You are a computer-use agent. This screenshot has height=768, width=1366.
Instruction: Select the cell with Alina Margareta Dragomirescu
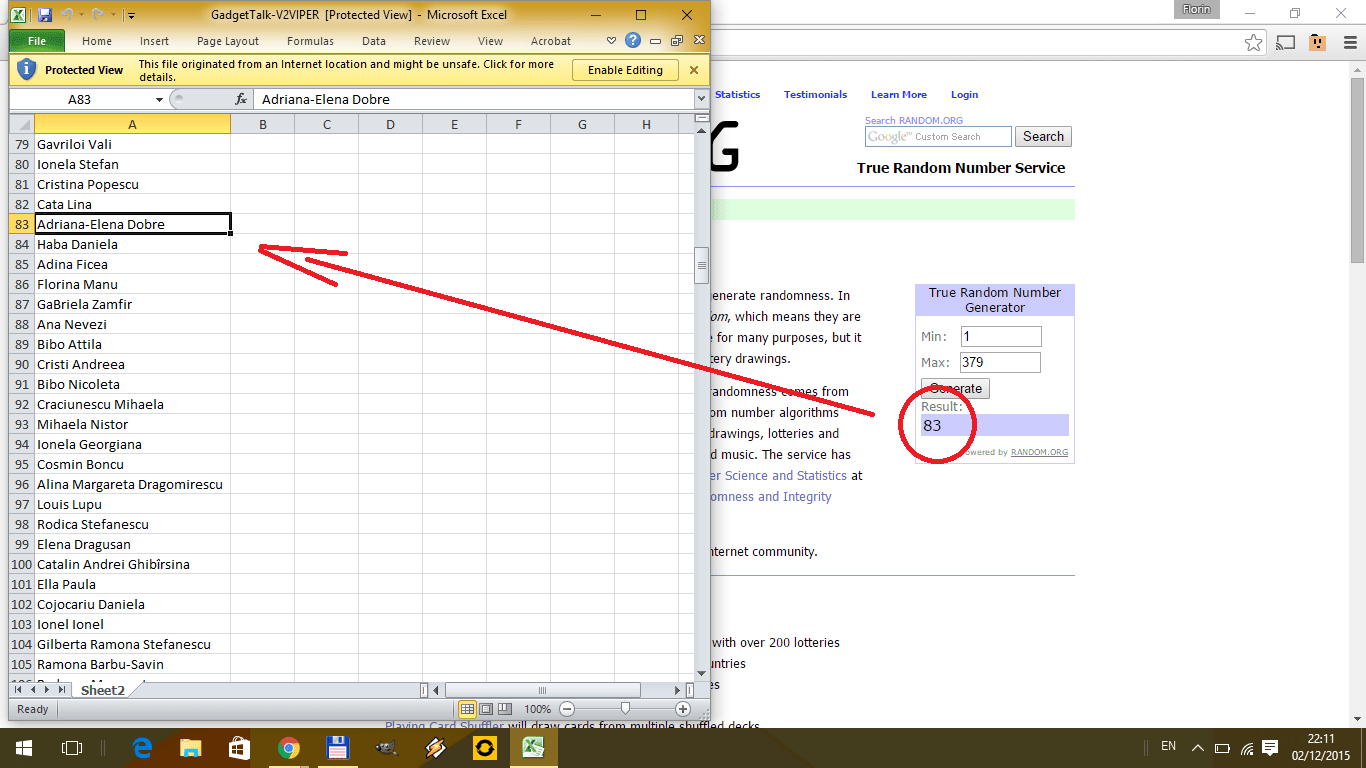[132, 484]
